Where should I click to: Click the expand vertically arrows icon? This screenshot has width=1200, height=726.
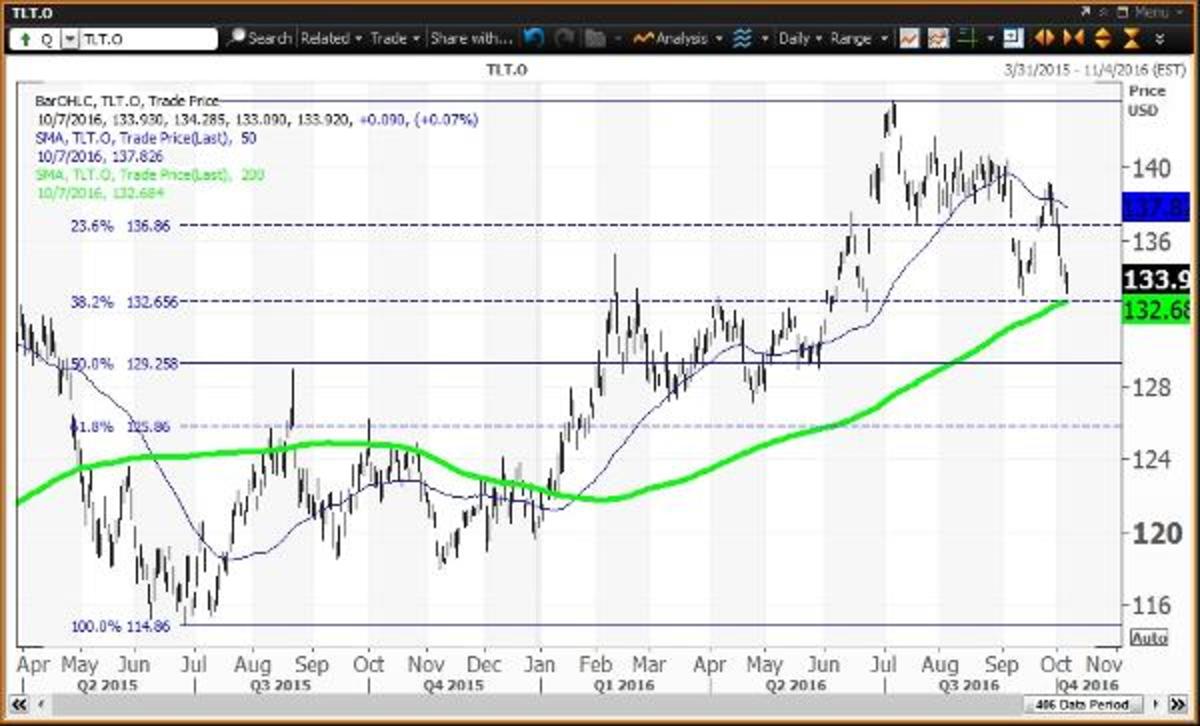click(x=1104, y=38)
